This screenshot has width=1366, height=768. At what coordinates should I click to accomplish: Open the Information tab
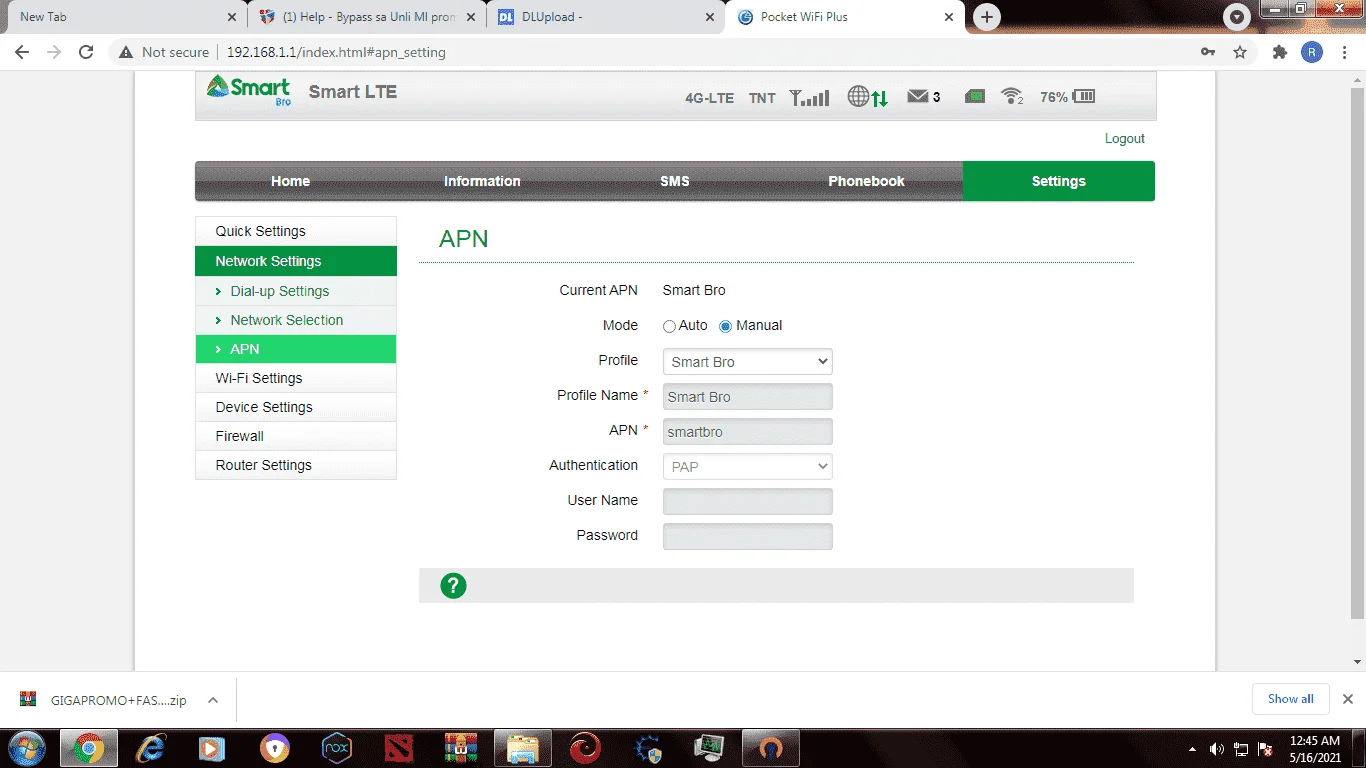click(x=482, y=181)
